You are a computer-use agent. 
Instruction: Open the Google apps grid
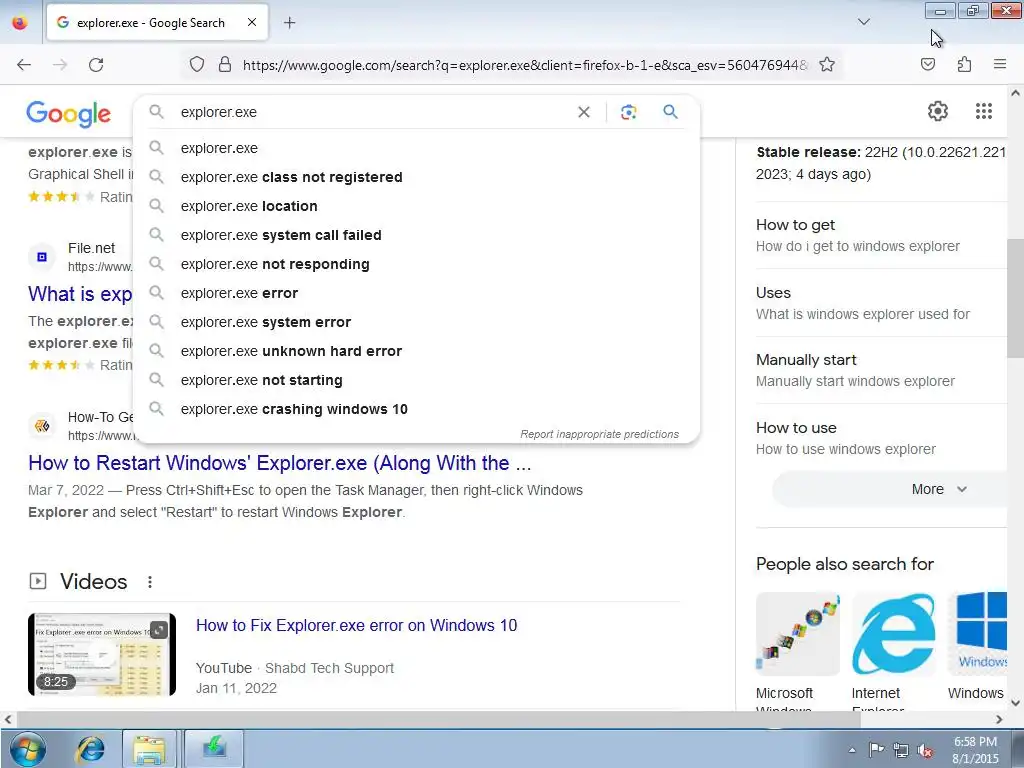click(984, 111)
